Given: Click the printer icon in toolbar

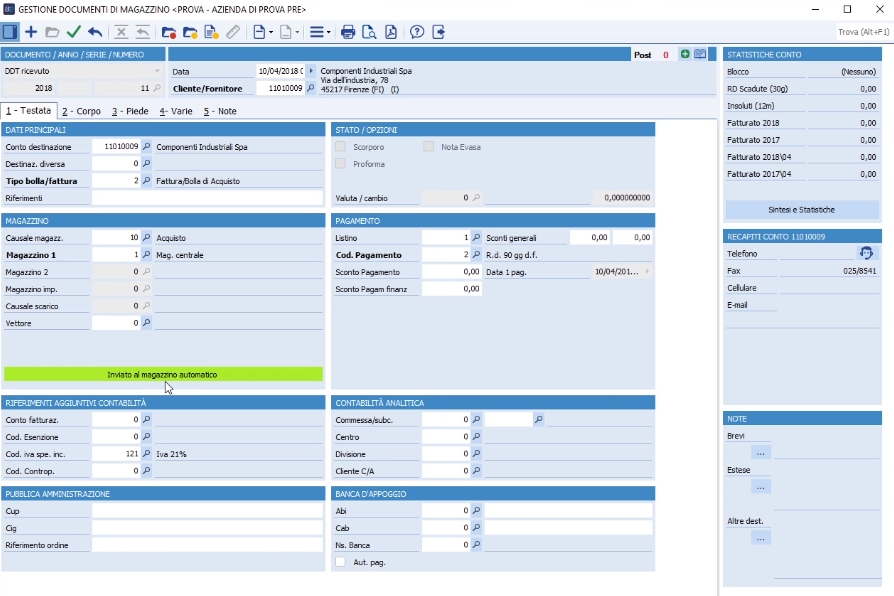Looking at the screenshot, I should (348, 32).
